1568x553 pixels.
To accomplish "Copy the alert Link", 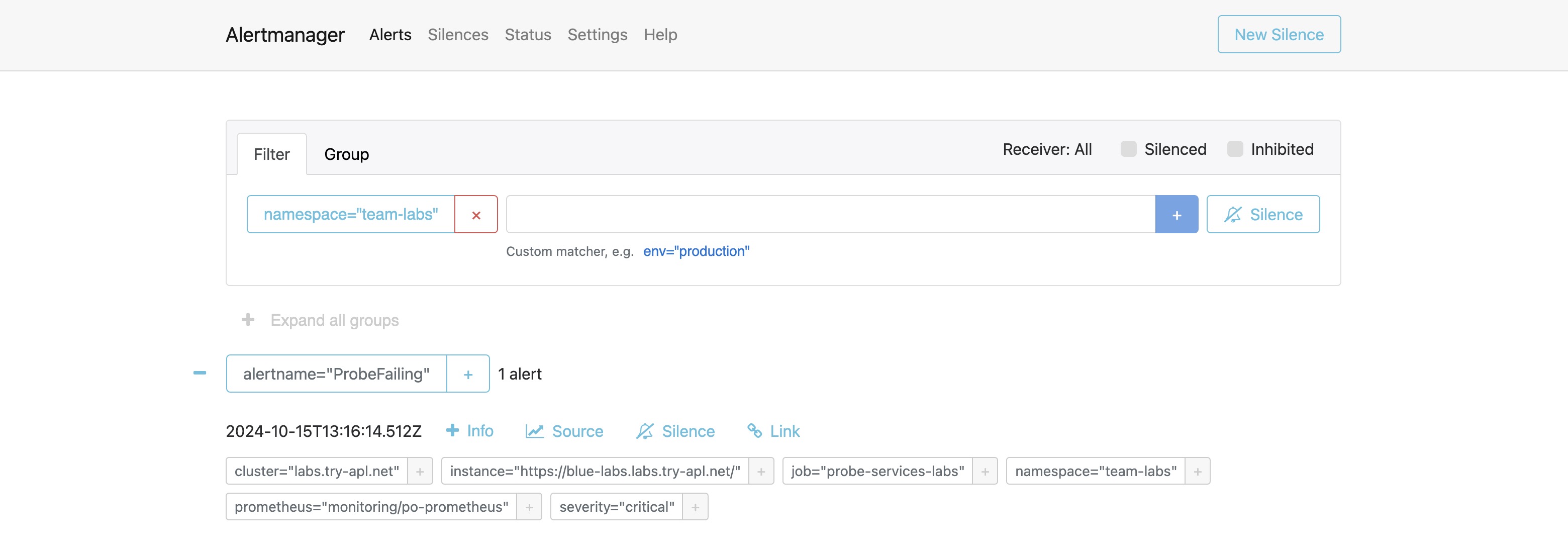I will tap(773, 431).
